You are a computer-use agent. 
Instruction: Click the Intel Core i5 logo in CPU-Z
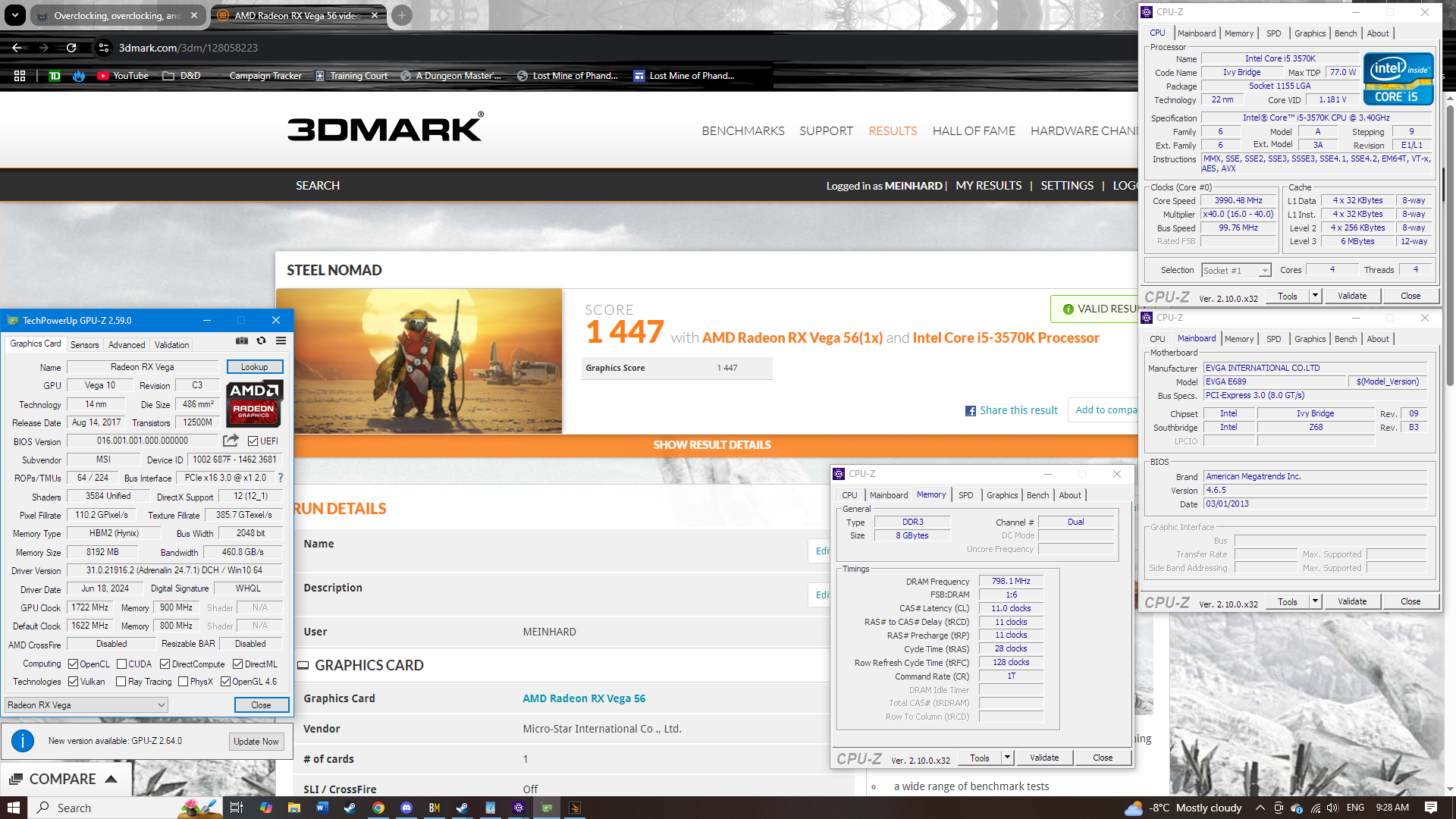click(x=1398, y=79)
